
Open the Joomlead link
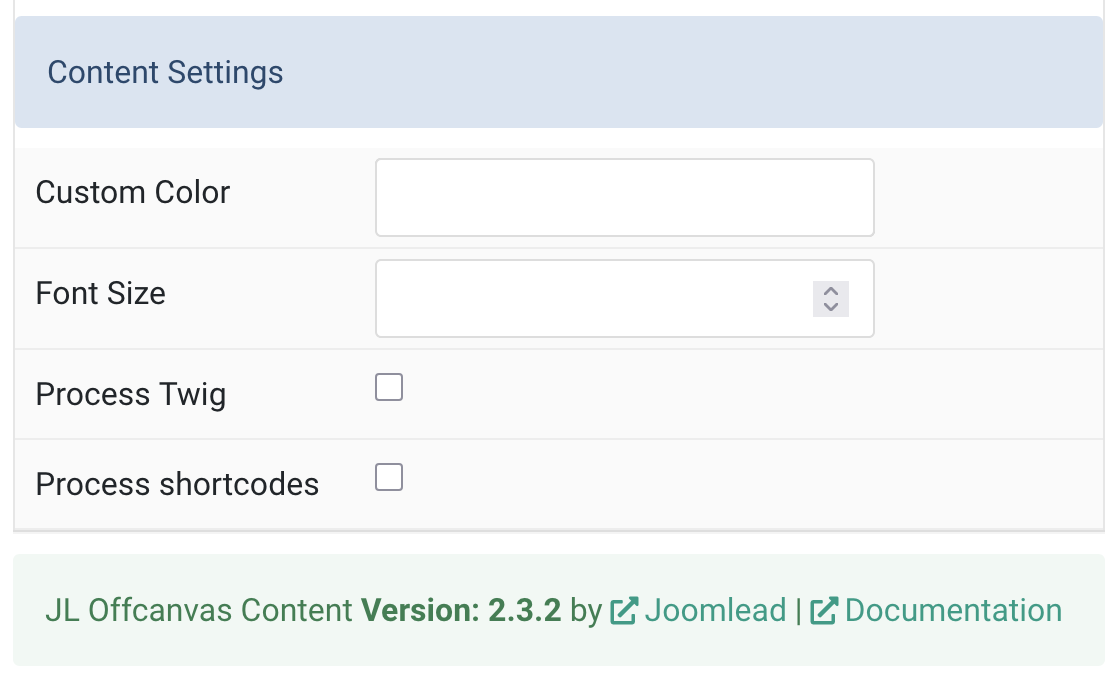click(715, 611)
